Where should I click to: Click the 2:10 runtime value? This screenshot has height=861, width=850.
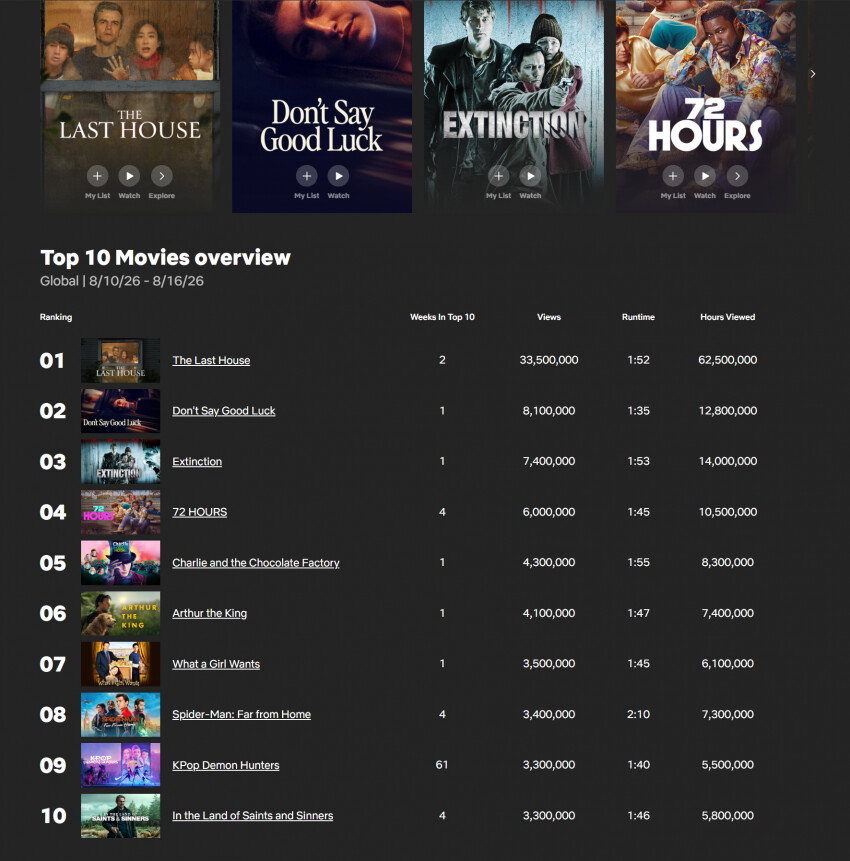(638, 714)
